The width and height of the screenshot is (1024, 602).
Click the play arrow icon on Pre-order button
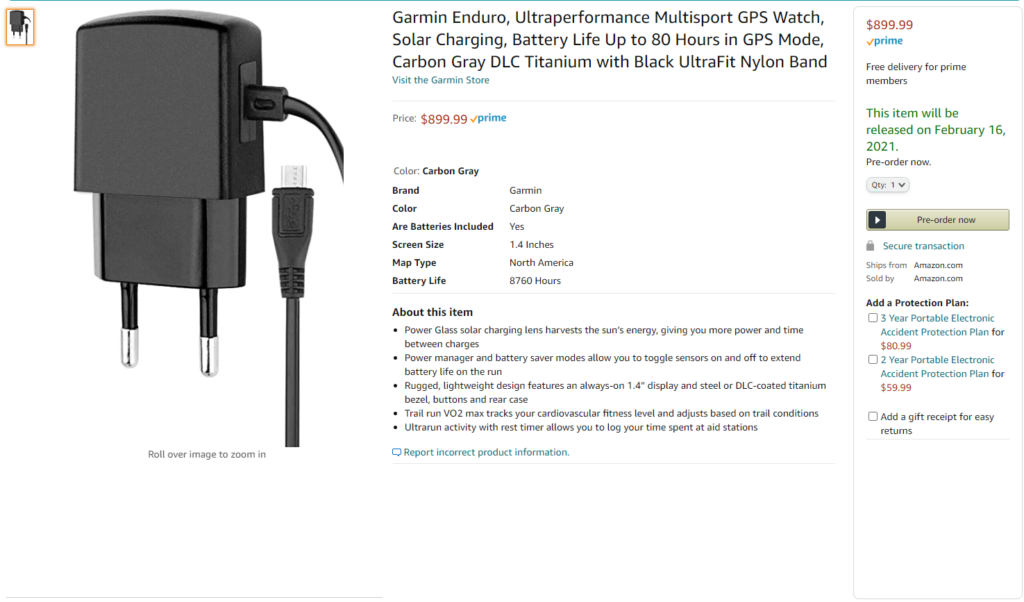(878, 220)
